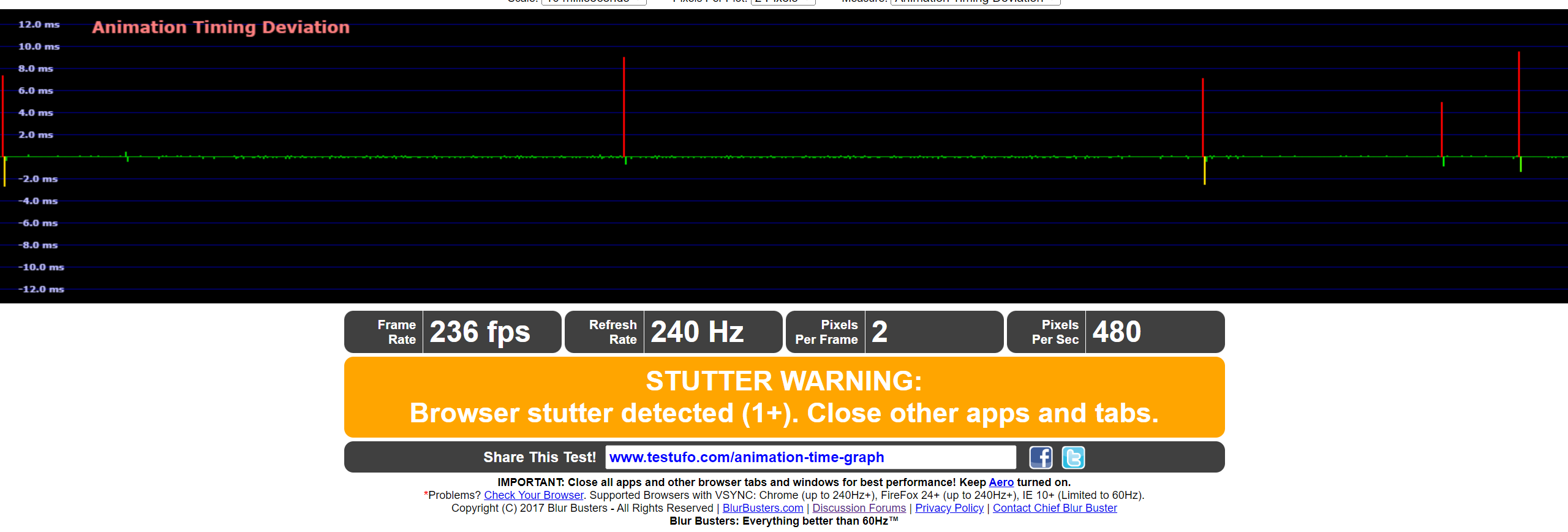Screen dimensions: 1568x532
Task: Open the Privacy Policy link
Action: [949, 508]
